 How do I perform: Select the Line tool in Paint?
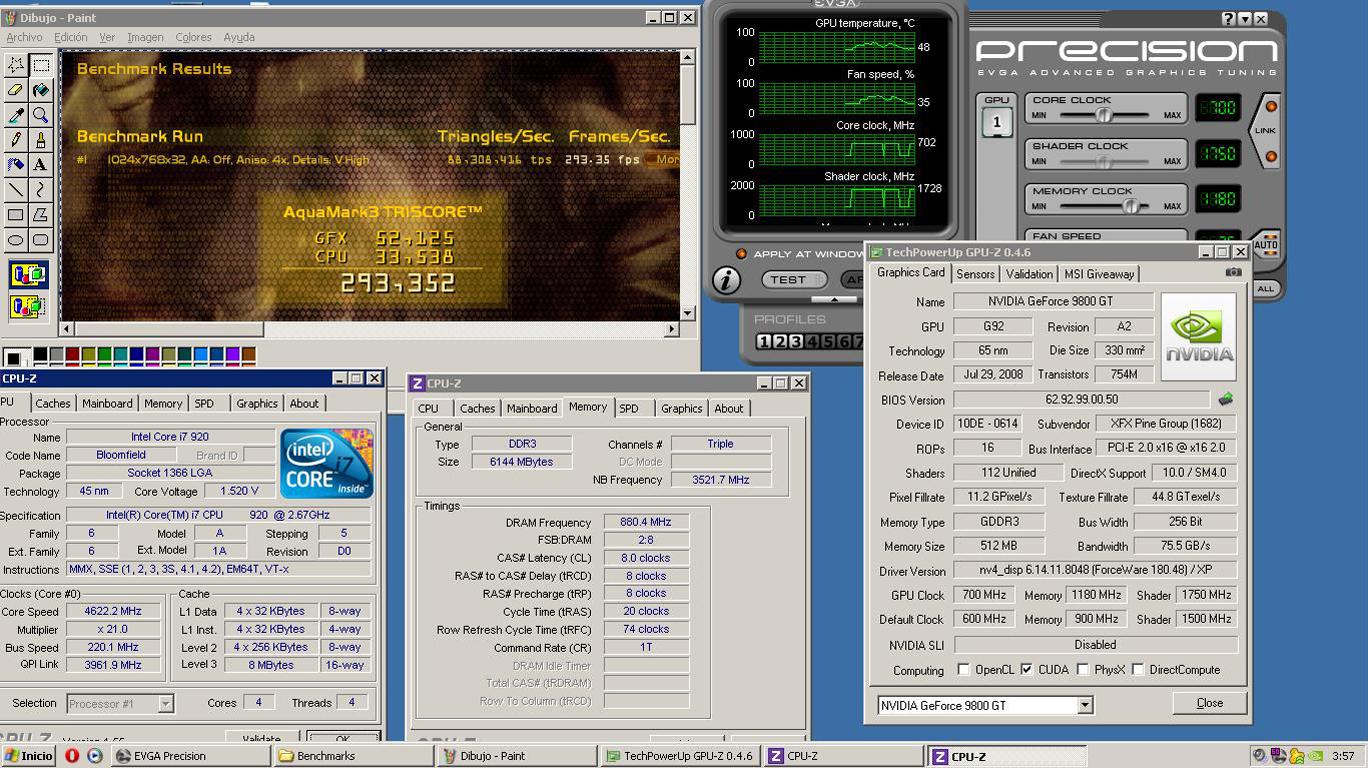click(x=16, y=191)
